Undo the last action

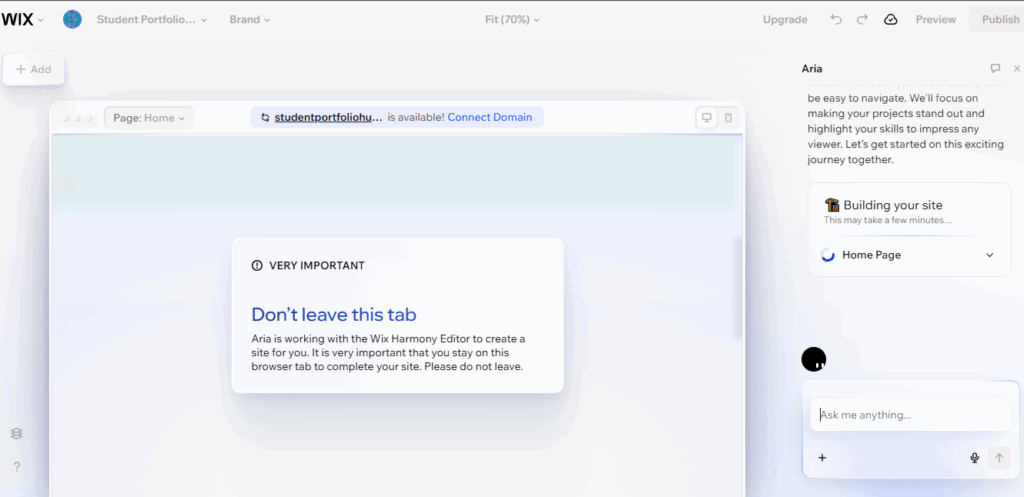tap(836, 20)
